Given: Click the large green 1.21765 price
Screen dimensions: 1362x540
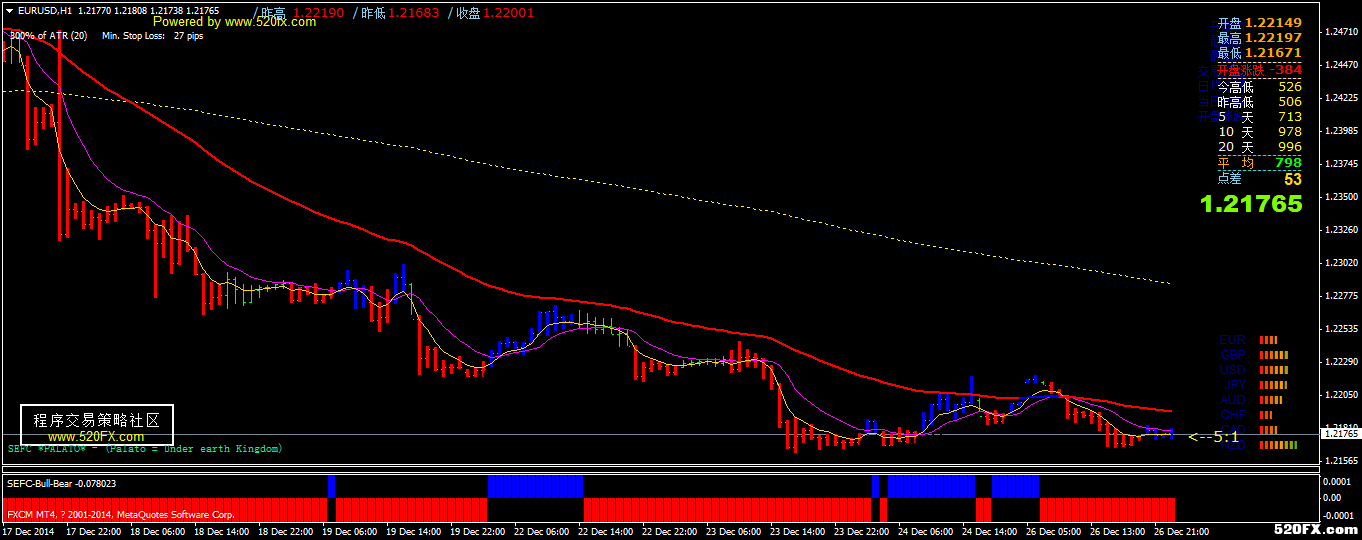Looking at the screenshot, I should pos(1251,204).
